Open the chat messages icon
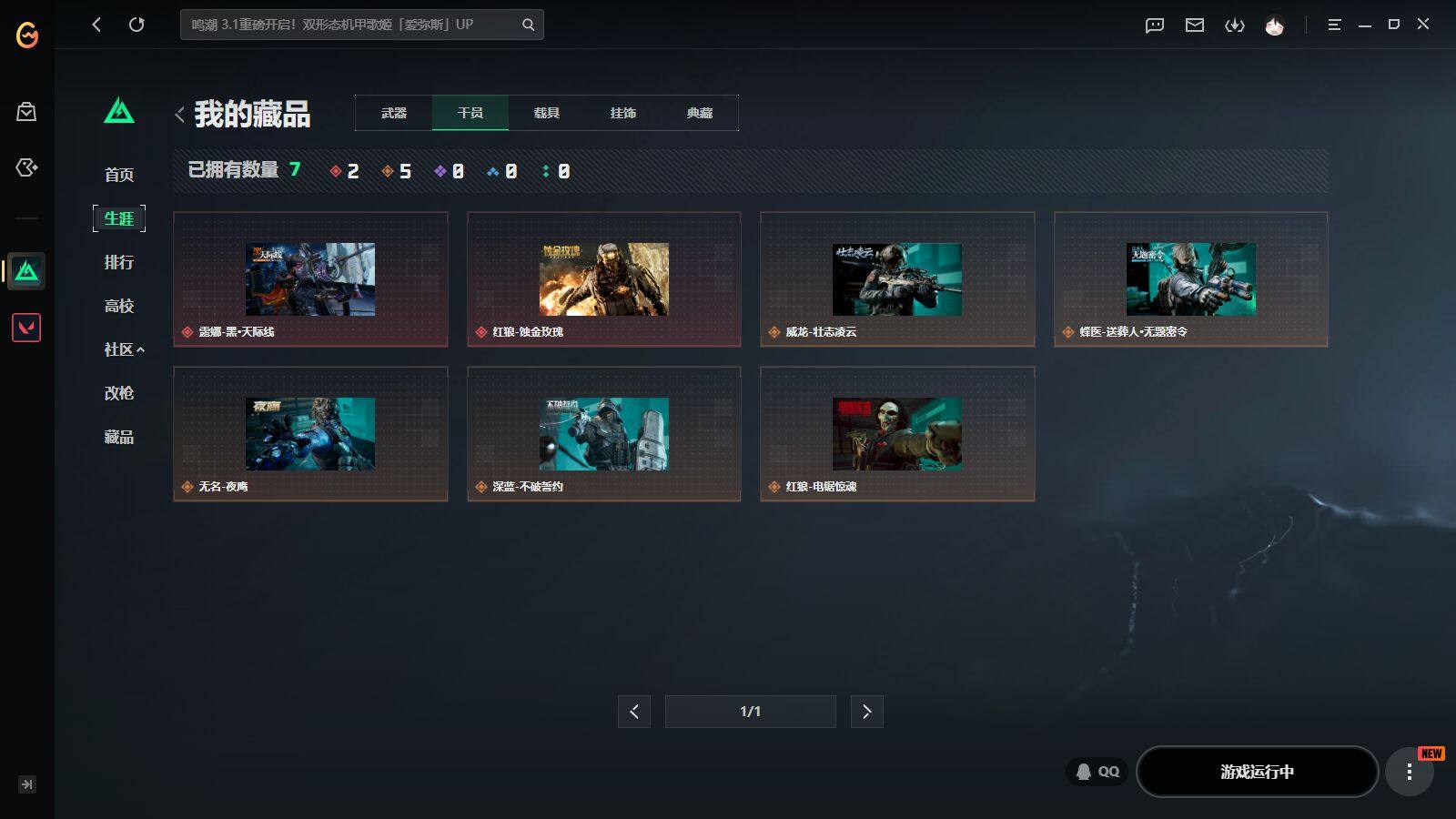 tap(1155, 25)
